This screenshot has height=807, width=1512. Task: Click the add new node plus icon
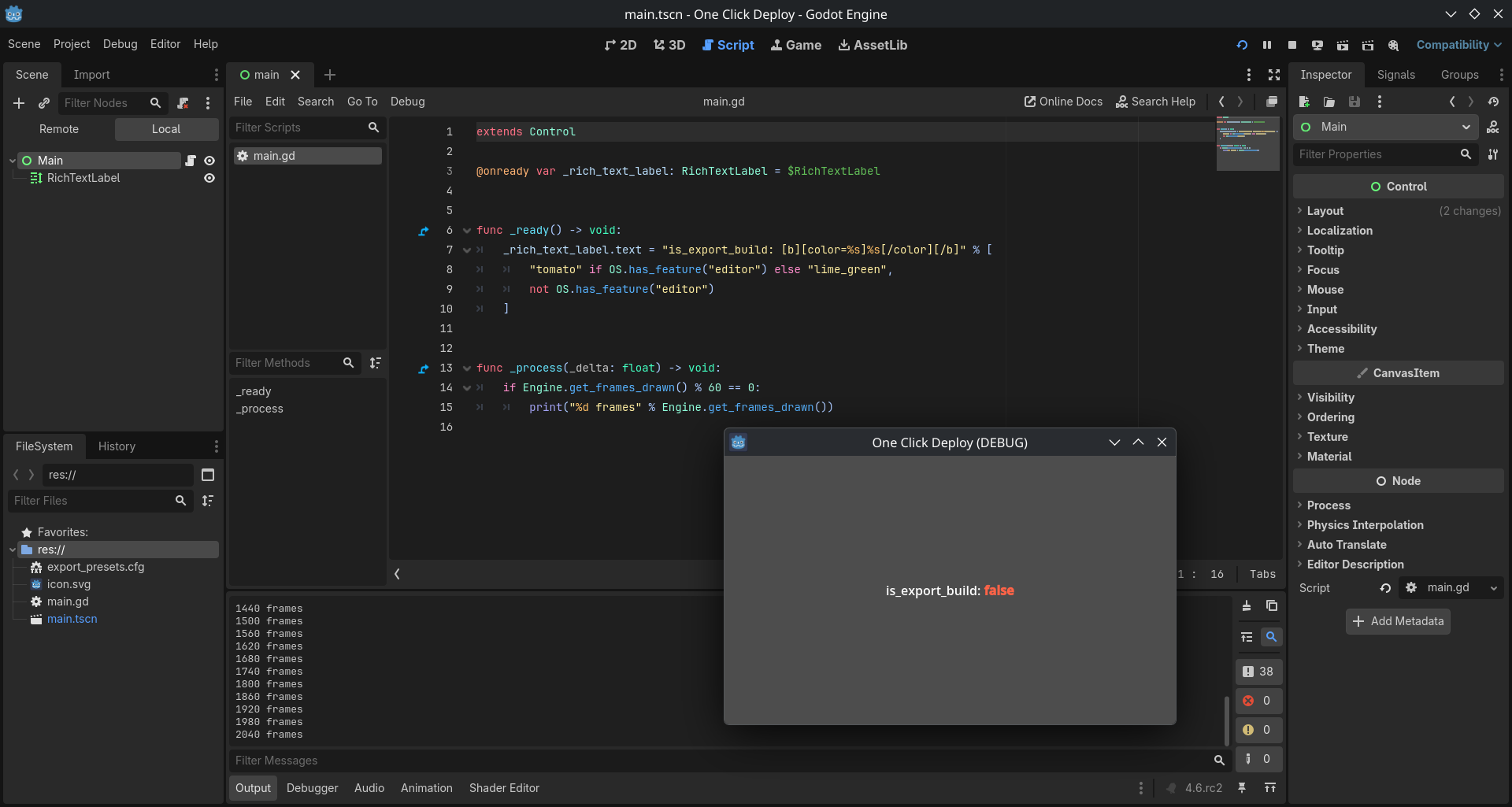(x=19, y=103)
